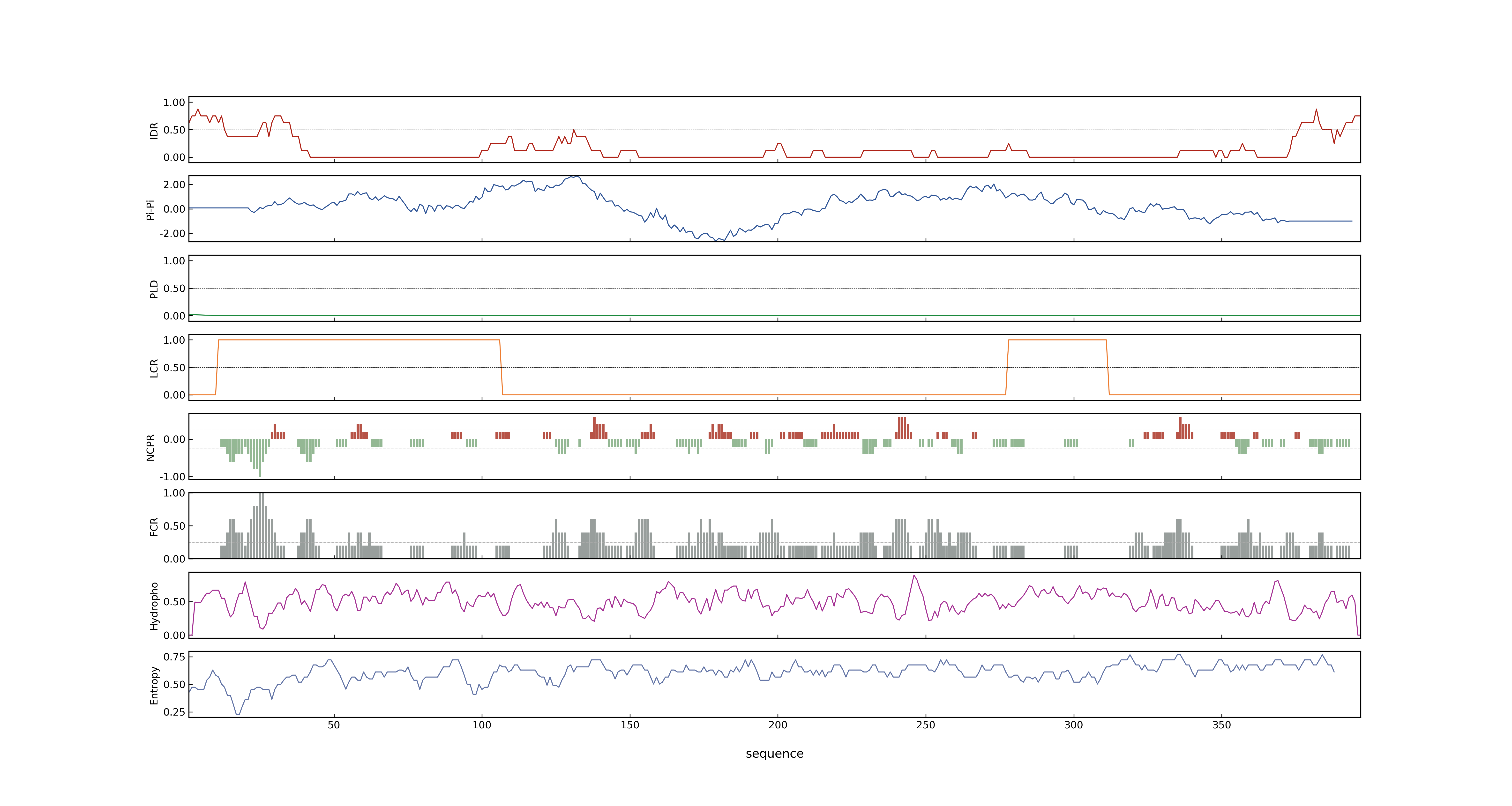Click the Pi-Pi y-axis label

point(150,209)
